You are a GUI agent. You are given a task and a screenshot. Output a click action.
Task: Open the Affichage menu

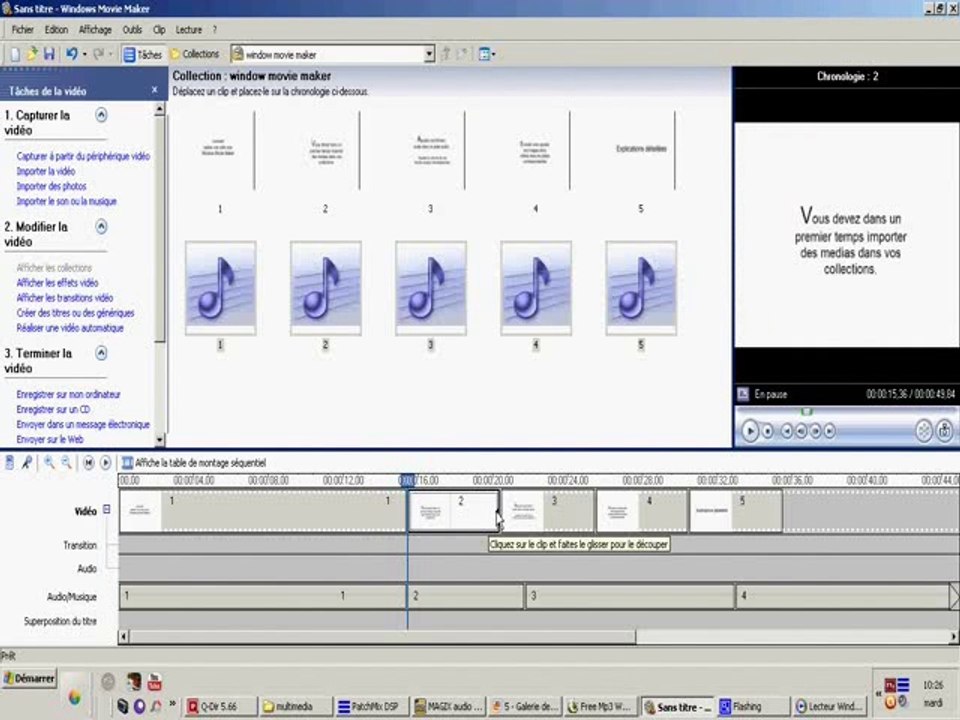[95, 29]
